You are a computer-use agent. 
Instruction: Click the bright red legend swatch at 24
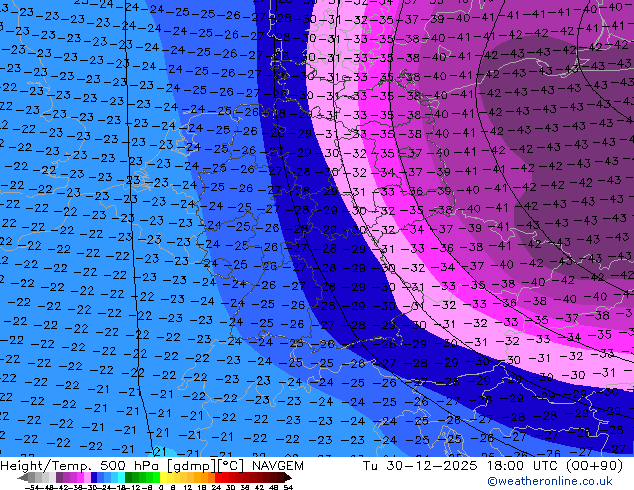tap(218, 477)
